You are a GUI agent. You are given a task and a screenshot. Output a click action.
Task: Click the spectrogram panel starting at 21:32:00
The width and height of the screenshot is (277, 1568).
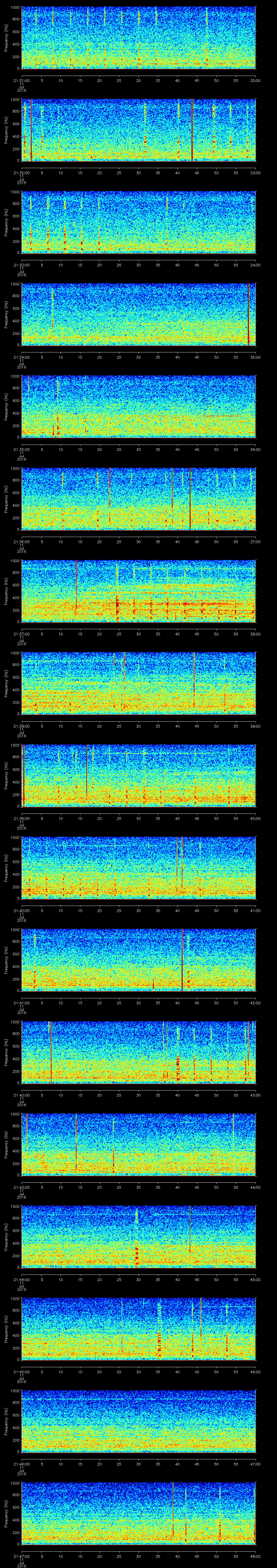click(x=138, y=130)
